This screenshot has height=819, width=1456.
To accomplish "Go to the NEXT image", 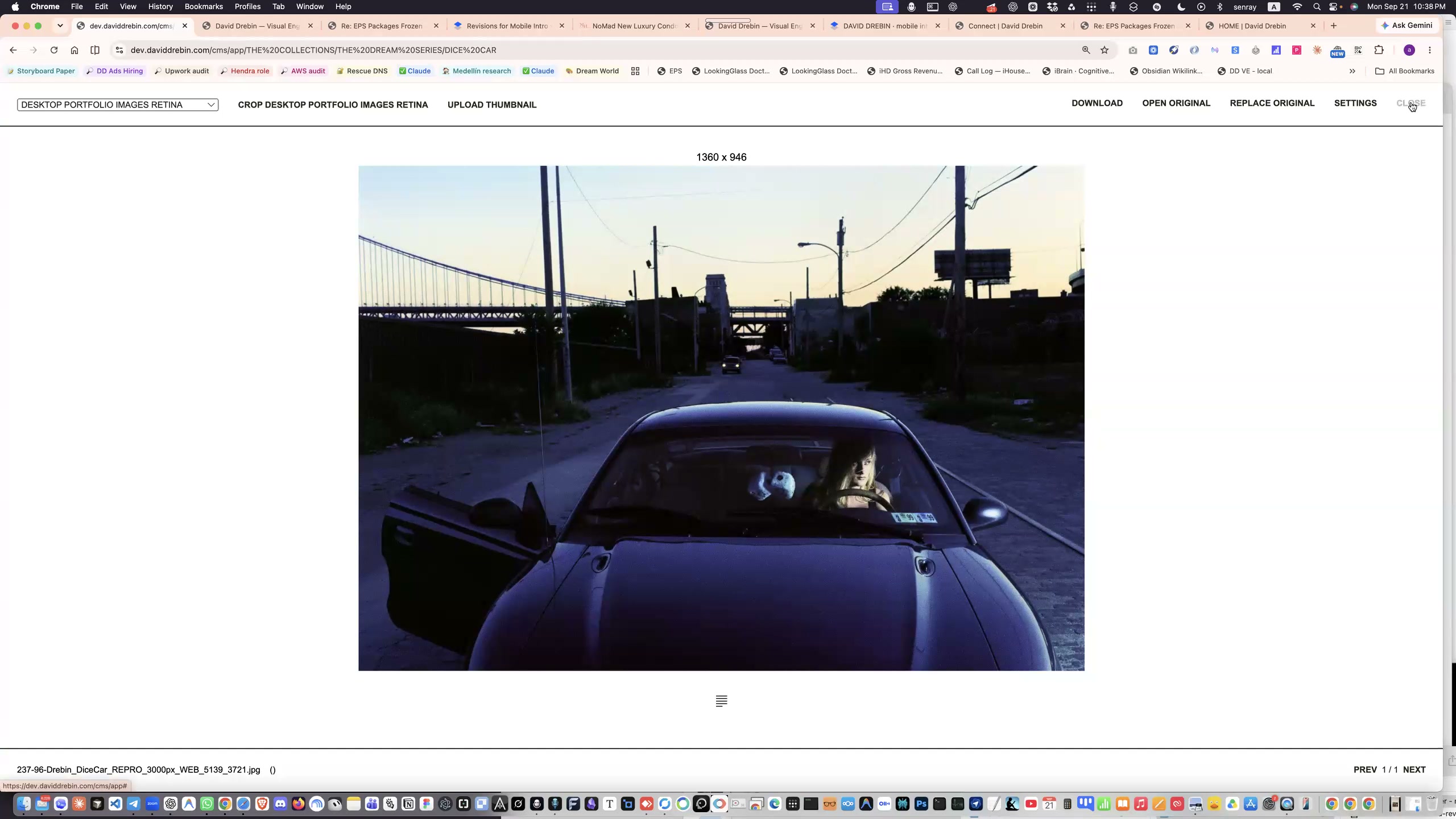I will 1414,770.
